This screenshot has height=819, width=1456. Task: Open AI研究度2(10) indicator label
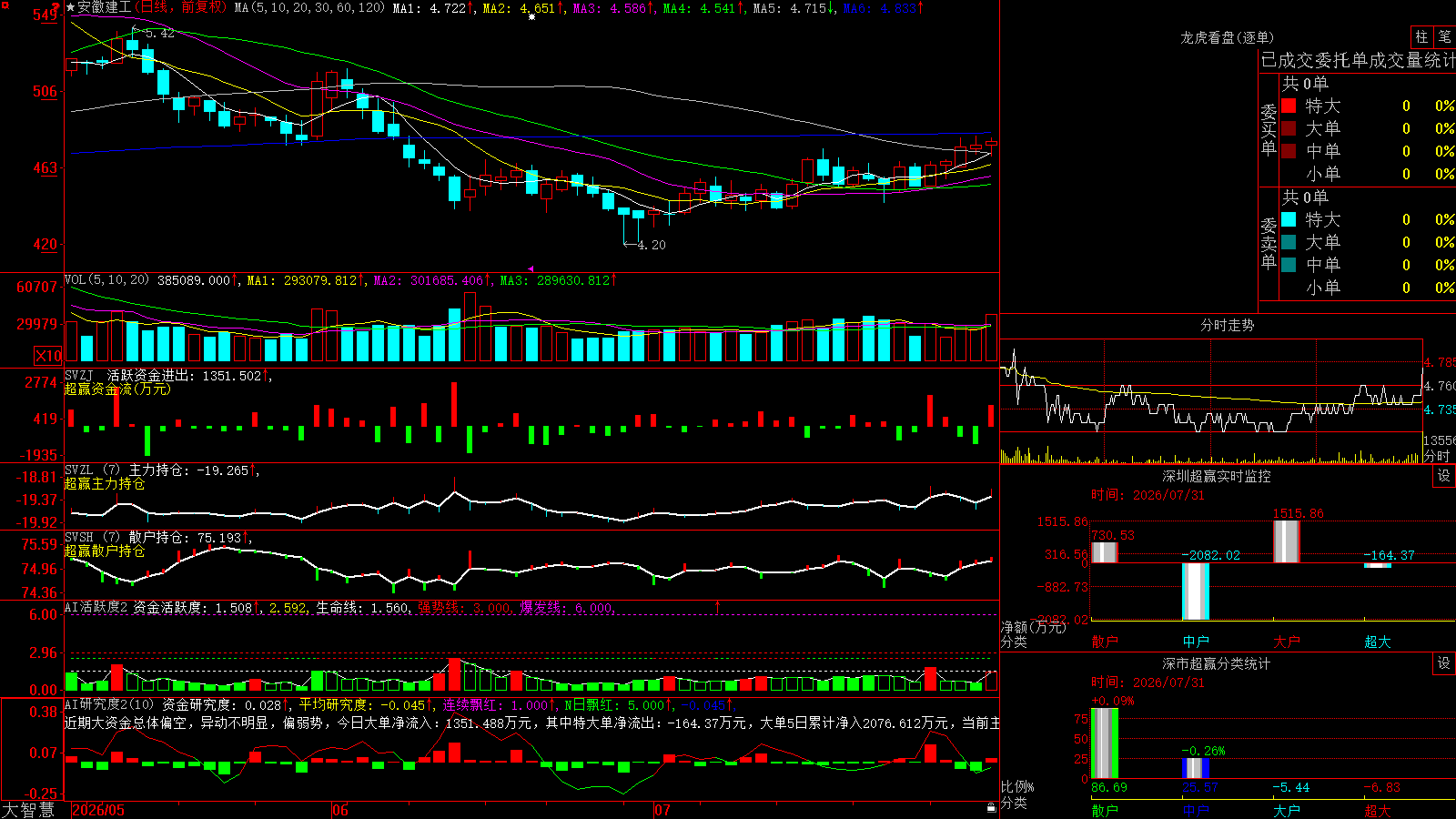(109, 703)
